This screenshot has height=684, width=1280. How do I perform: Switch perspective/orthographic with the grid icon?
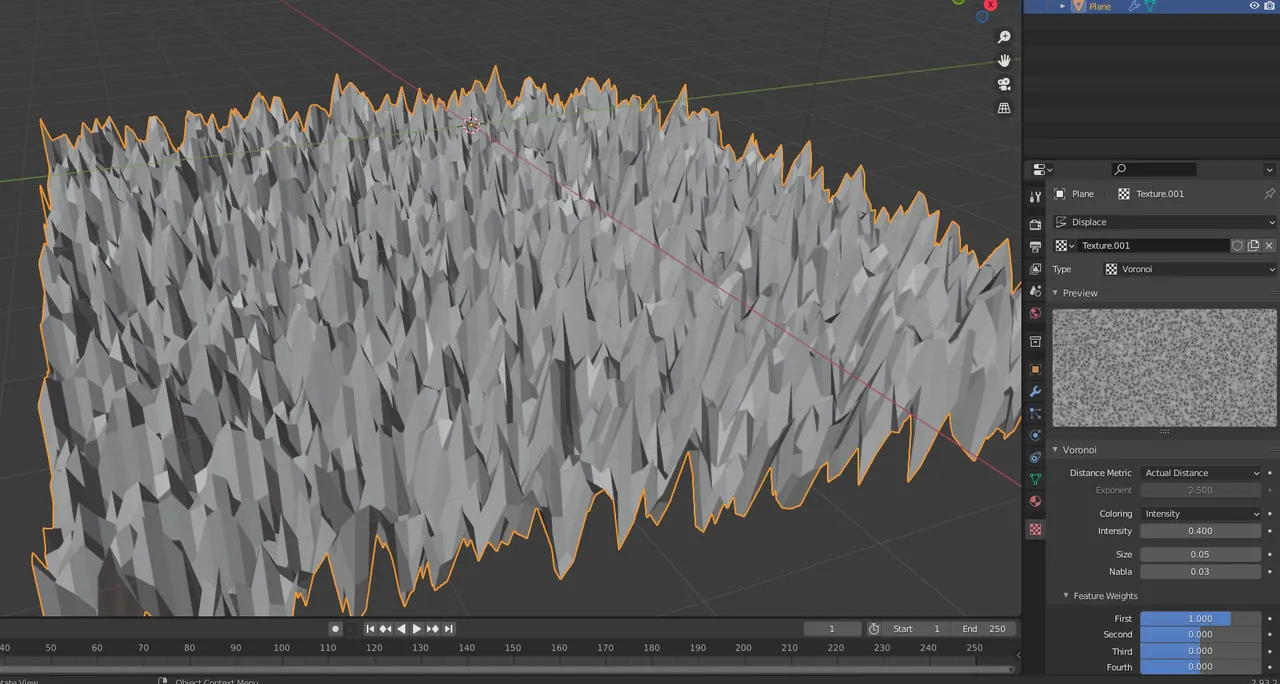point(1004,108)
